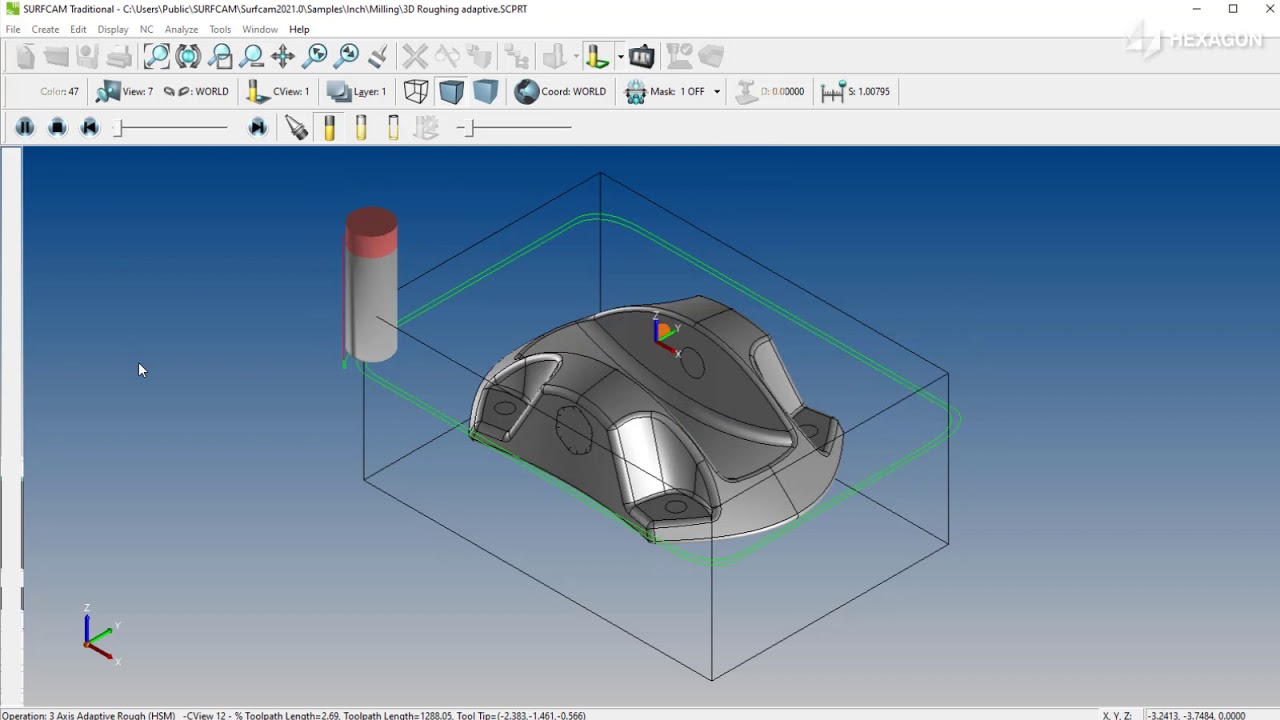Click the X, Y, Z coordinate readout

(1174, 715)
